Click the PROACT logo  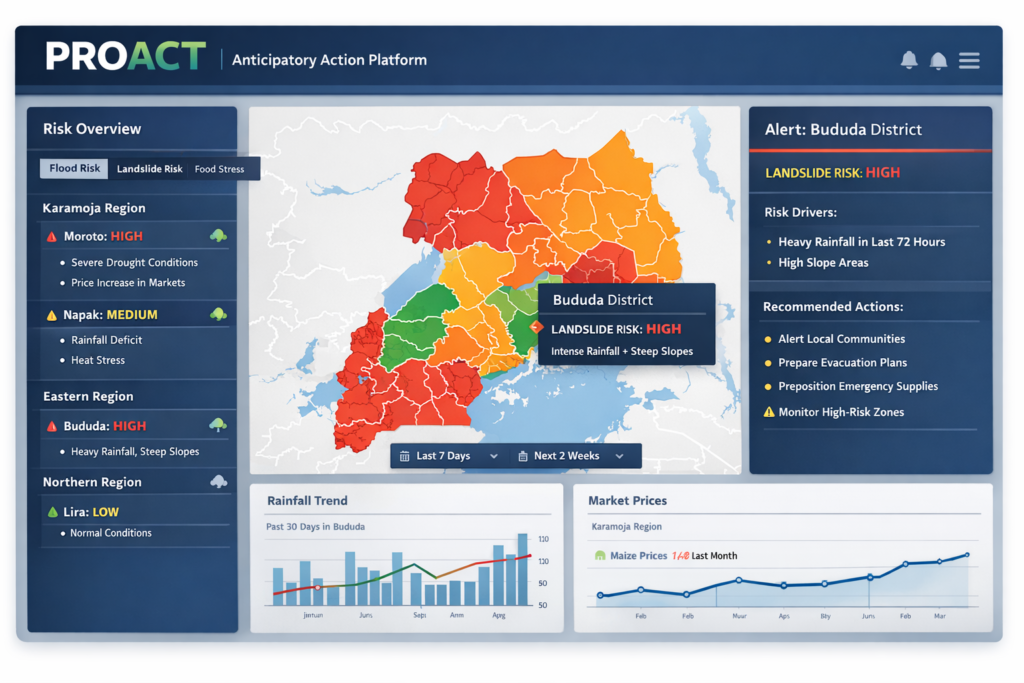pyautogui.click(x=125, y=57)
